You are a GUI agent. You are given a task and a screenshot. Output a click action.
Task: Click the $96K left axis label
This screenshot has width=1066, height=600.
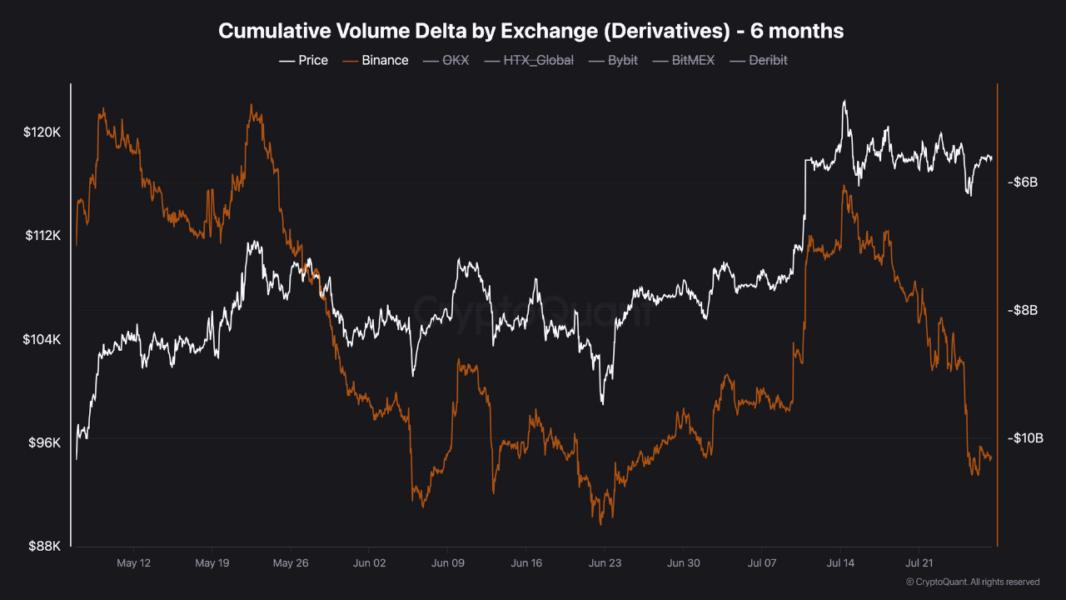(x=44, y=442)
